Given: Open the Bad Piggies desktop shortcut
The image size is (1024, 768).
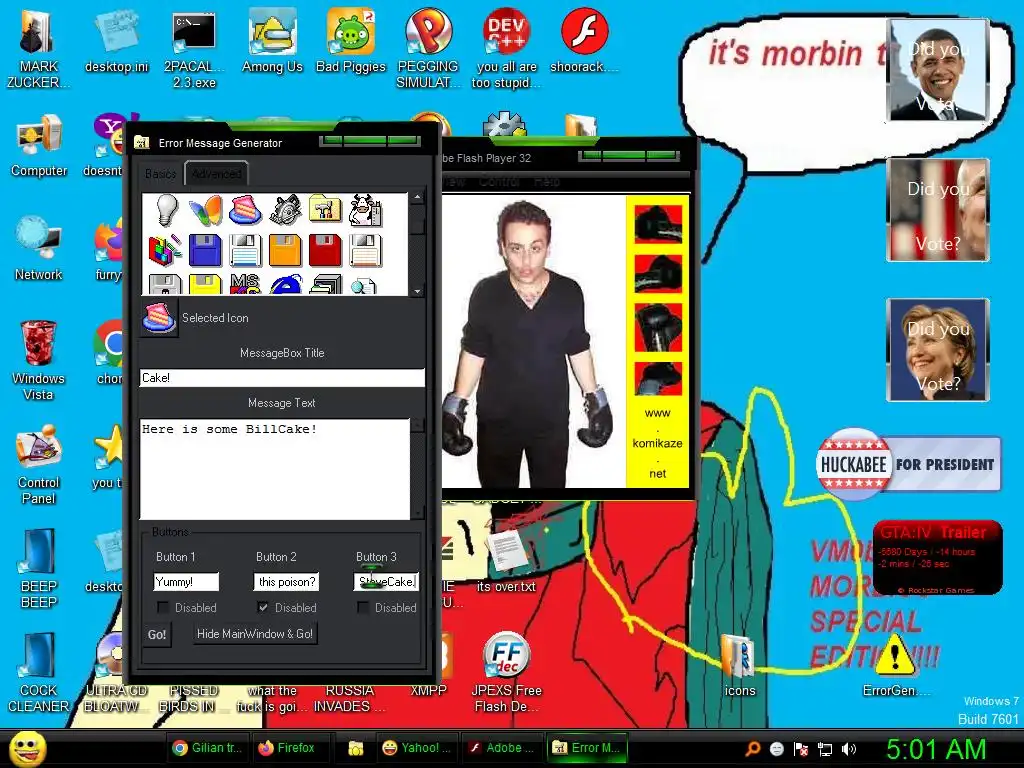Looking at the screenshot, I should pyautogui.click(x=351, y=41).
